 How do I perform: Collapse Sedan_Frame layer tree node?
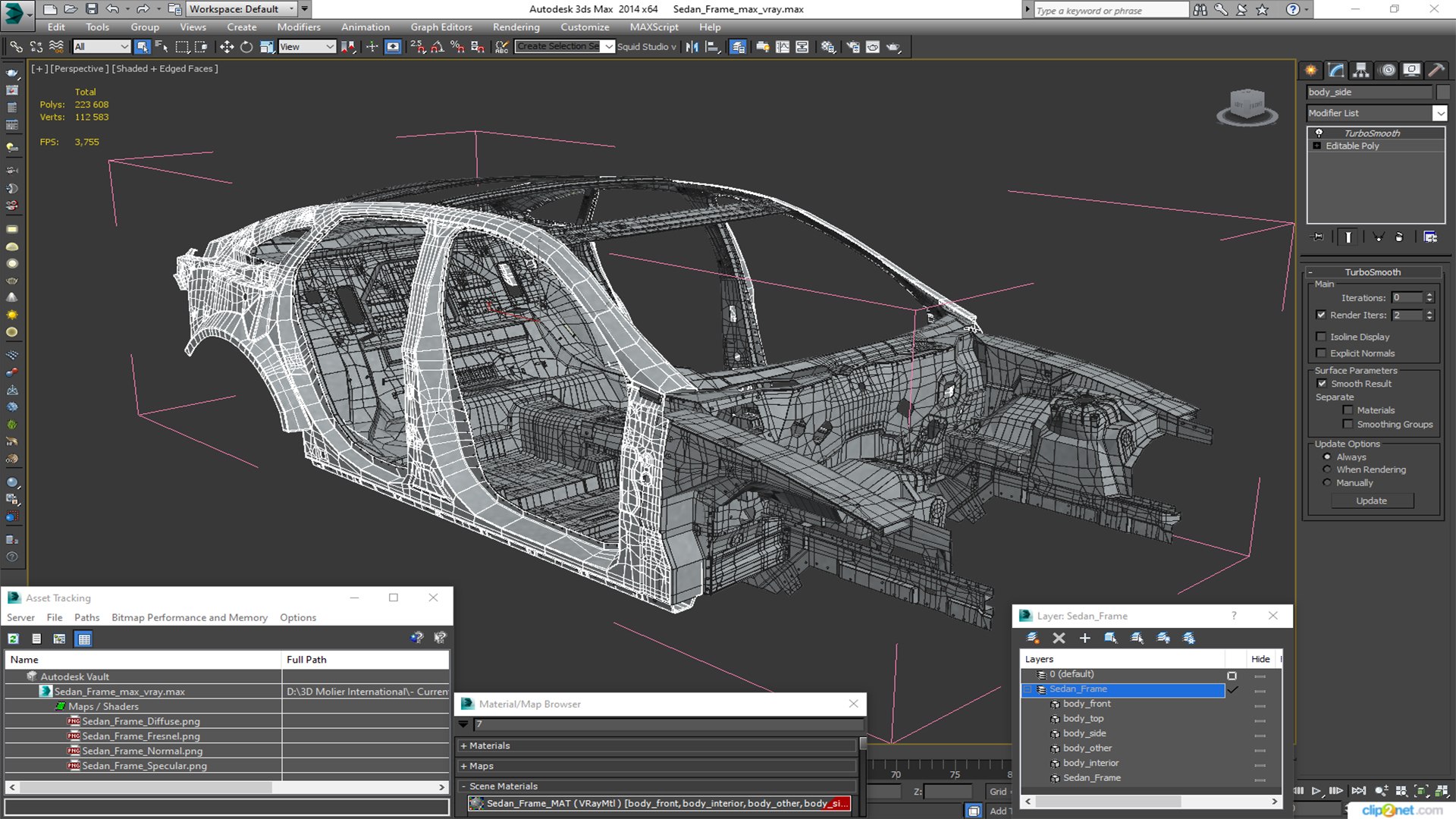click(x=1028, y=689)
